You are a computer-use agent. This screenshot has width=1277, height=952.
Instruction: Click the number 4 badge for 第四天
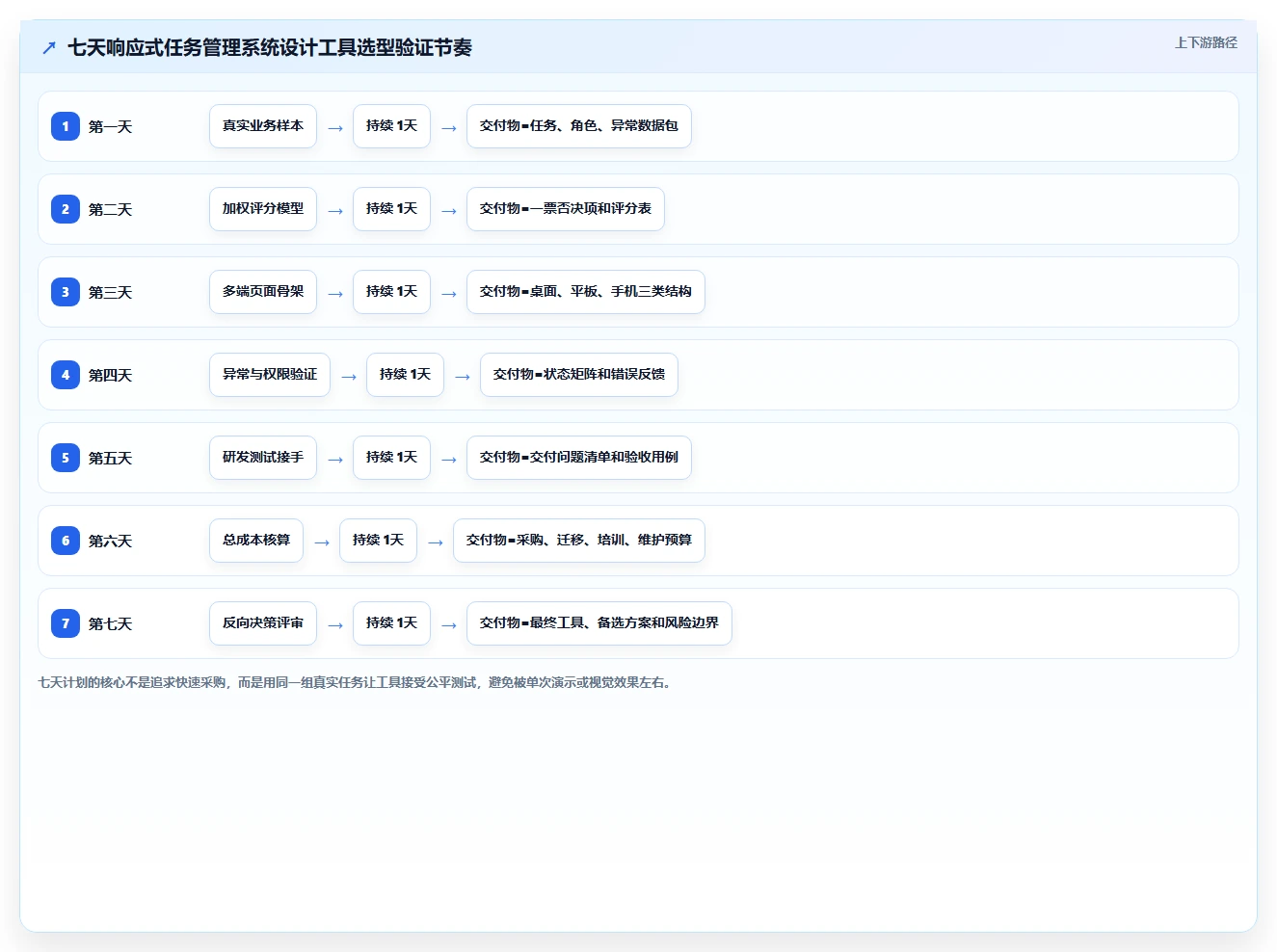66,375
